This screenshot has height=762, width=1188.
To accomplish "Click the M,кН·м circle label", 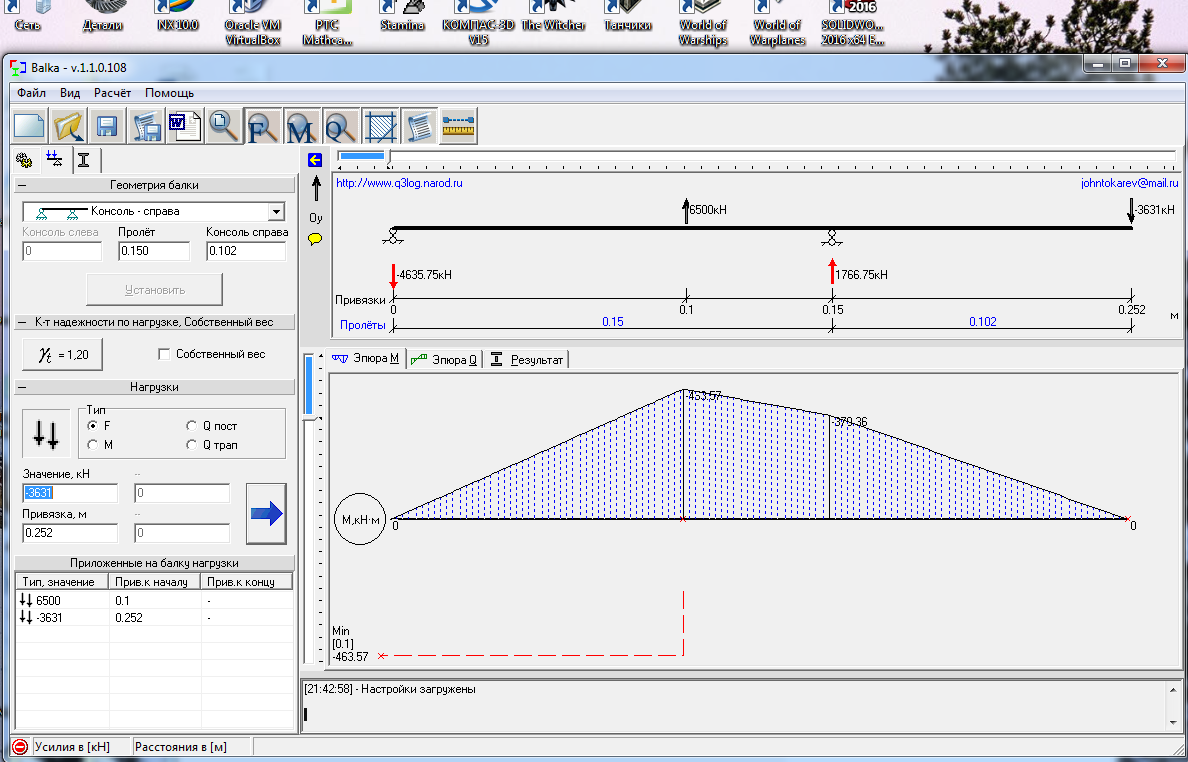I will 360,519.
